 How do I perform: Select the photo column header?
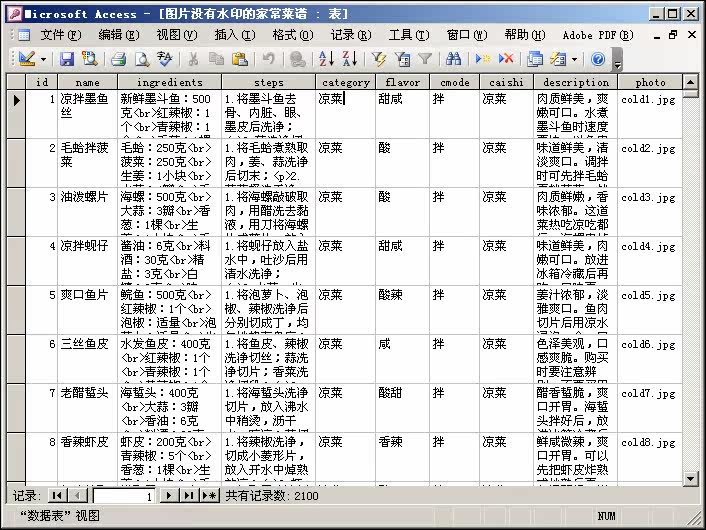pyautogui.click(x=650, y=82)
